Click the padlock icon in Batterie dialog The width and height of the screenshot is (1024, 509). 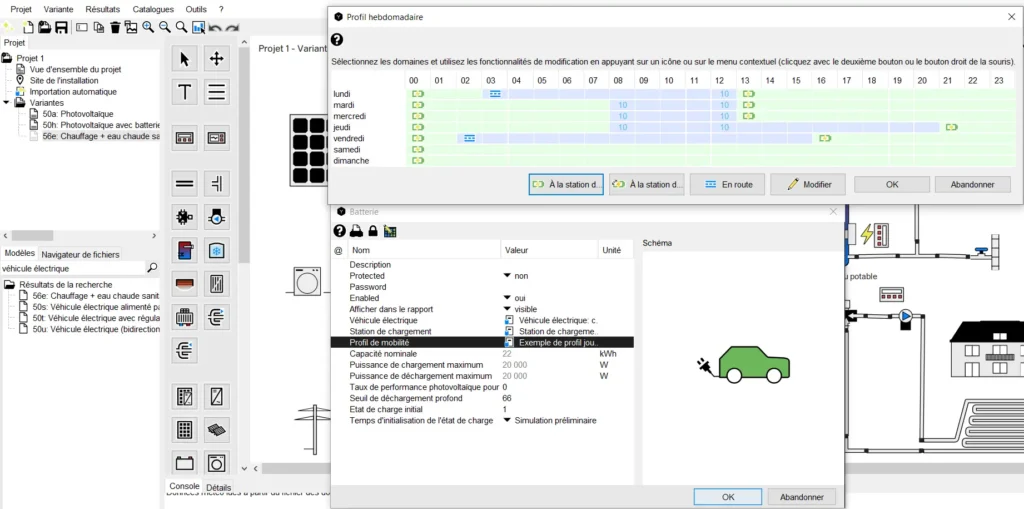click(x=373, y=231)
